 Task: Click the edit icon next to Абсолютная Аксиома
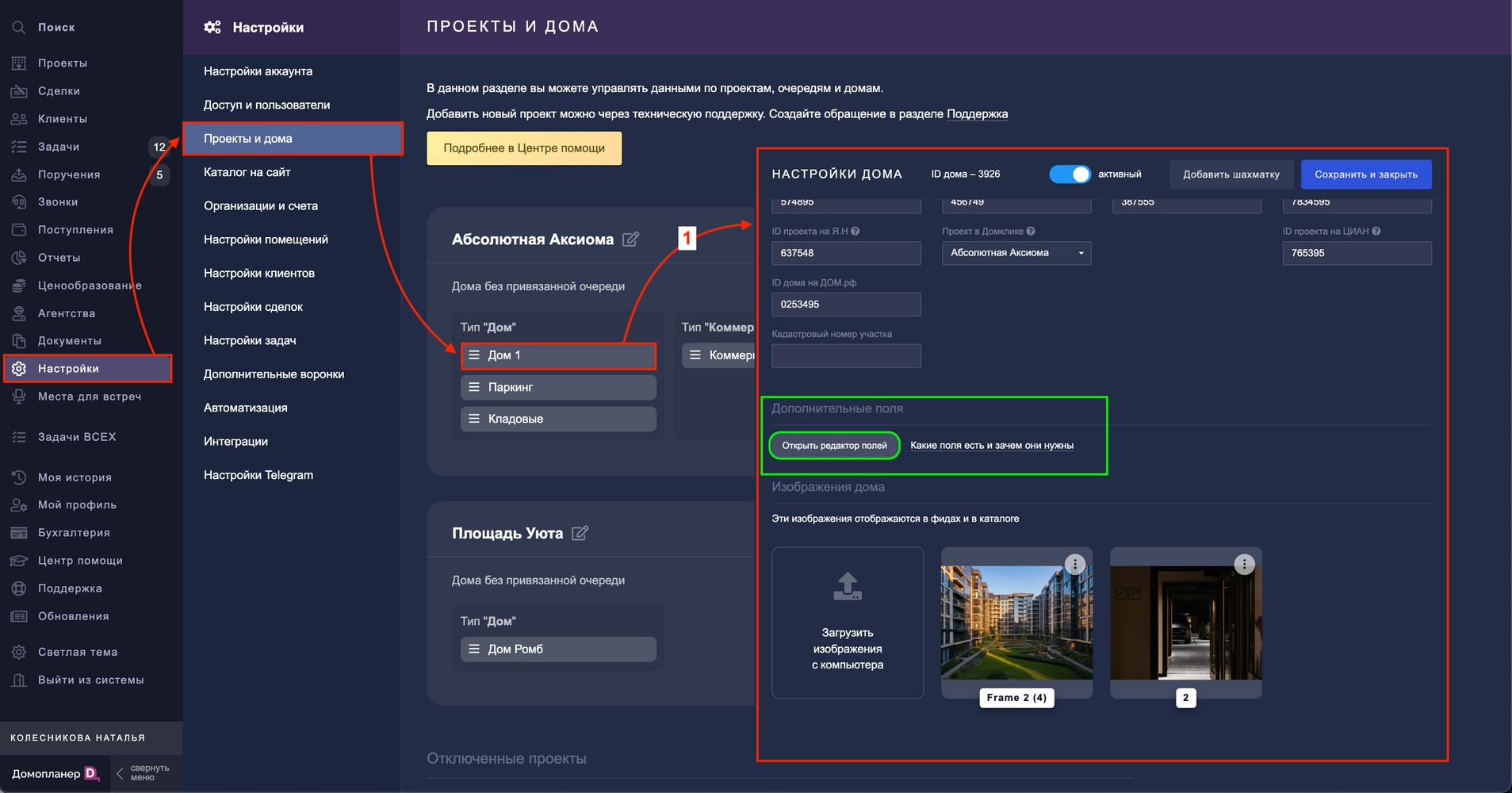(x=630, y=239)
